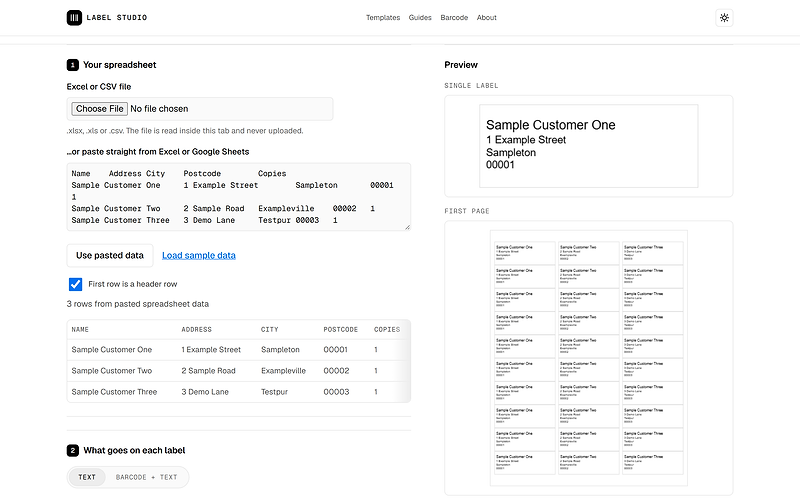Screen dimensions: 800x500
Task: Click the Exampleville city cell
Action: point(283,371)
